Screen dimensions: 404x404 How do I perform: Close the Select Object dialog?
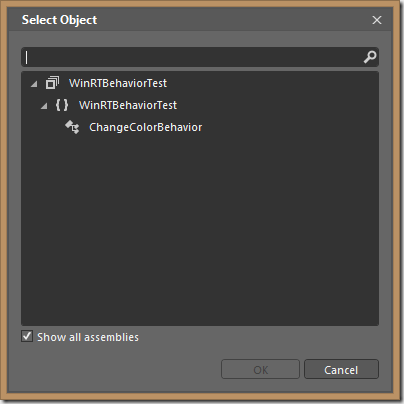pyautogui.click(x=377, y=20)
